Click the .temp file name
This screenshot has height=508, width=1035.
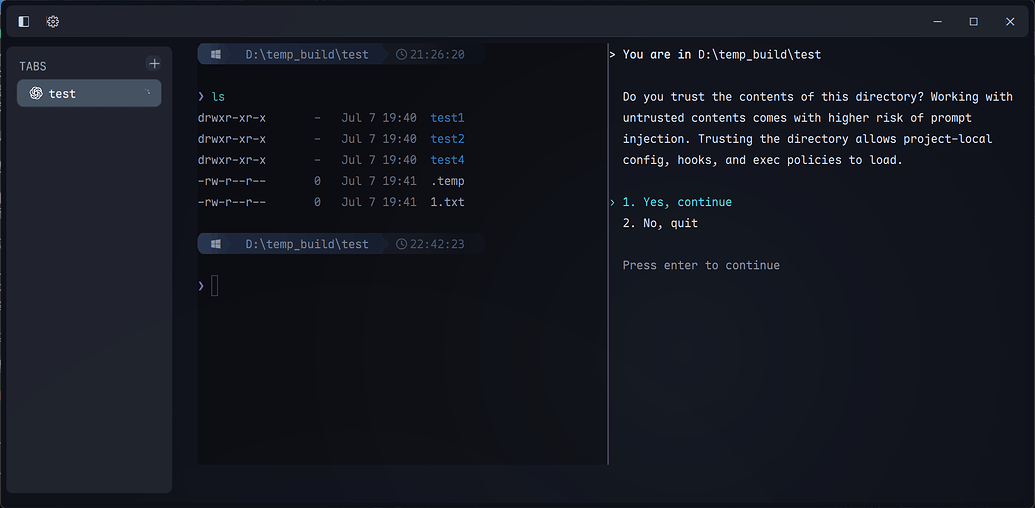pos(448,181)
